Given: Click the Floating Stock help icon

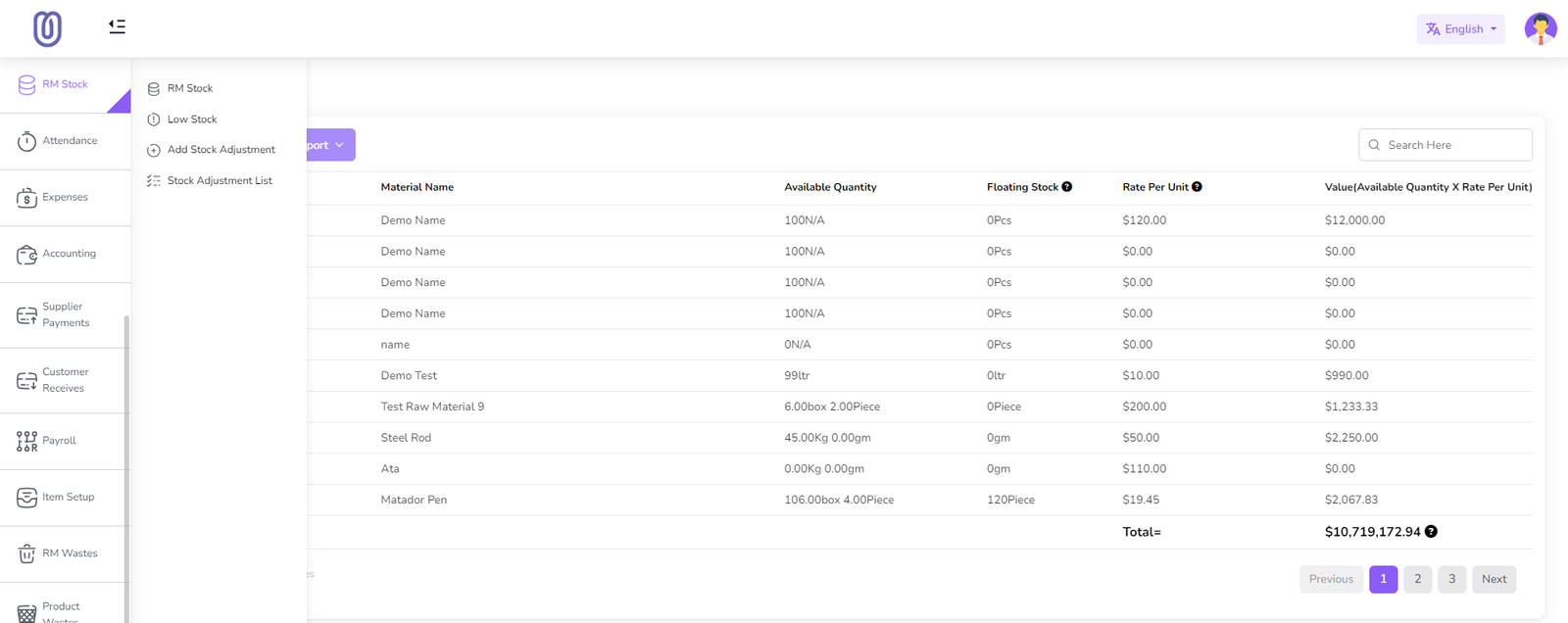Looking at the screenshot, I should pyautogui.click(x=1067, y=187).
